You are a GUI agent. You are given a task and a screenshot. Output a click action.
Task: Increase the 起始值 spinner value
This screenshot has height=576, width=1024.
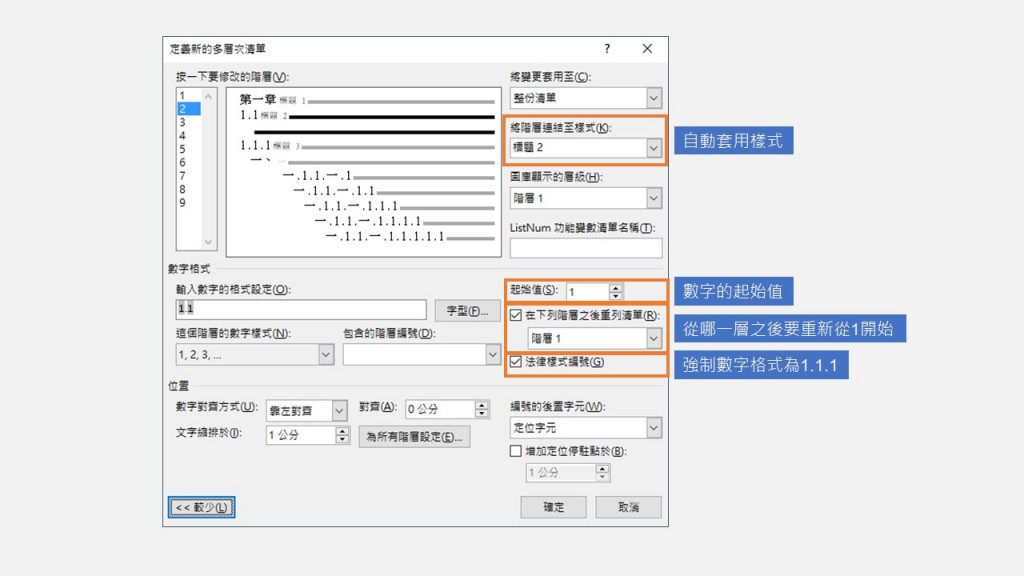click(x=616, y=287)
